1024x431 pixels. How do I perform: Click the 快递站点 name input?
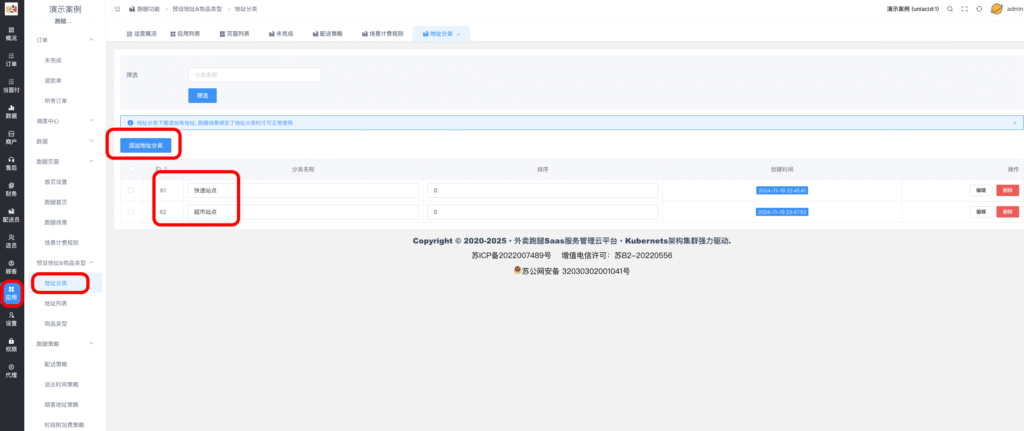[x=303, y=191]
